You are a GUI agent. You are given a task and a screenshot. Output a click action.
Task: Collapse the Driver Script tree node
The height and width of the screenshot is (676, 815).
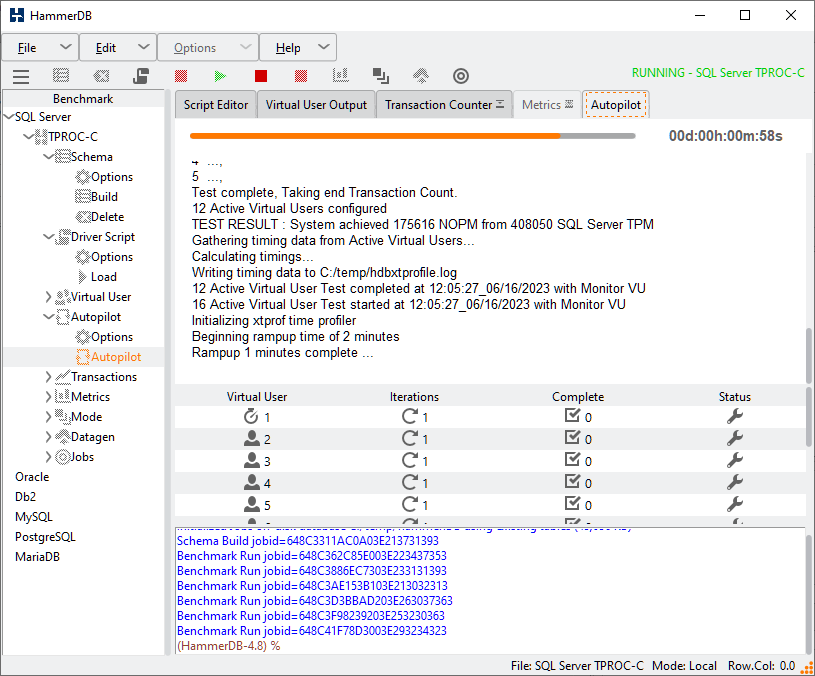48,237
